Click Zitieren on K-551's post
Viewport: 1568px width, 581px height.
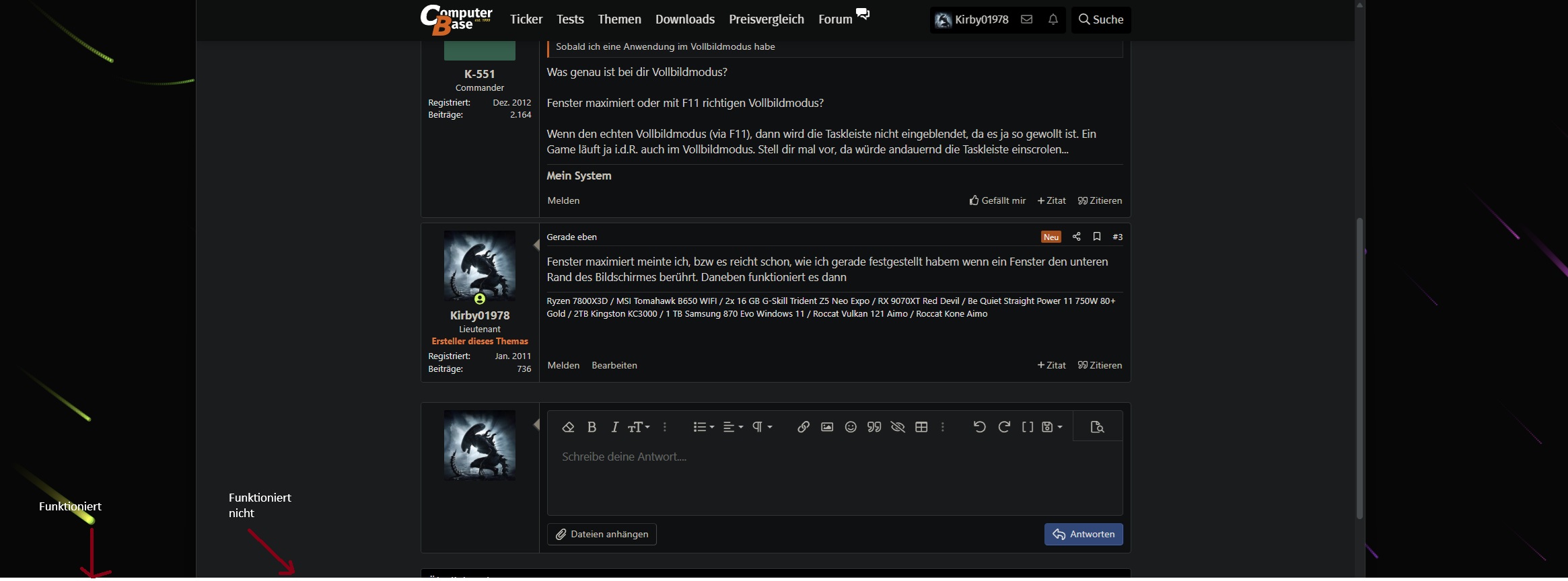[1100, 200]
